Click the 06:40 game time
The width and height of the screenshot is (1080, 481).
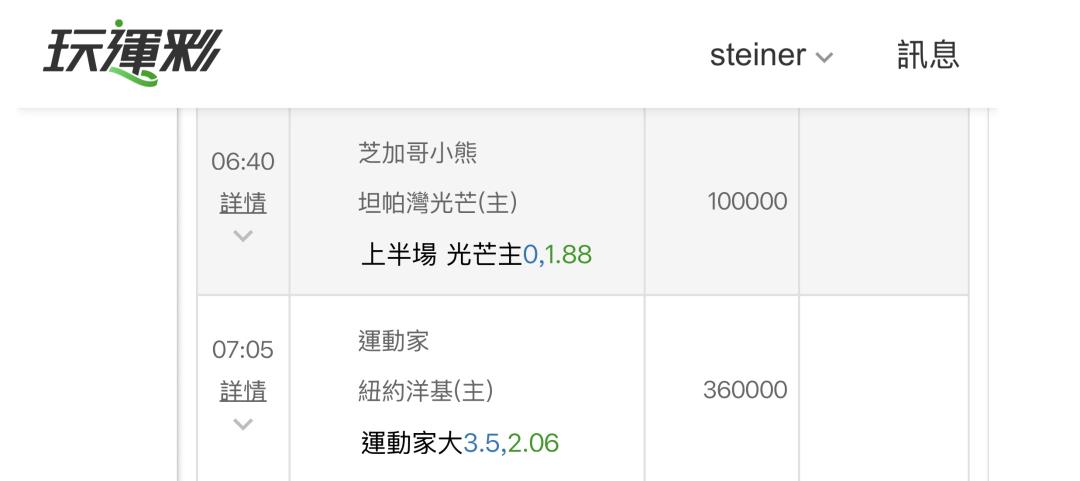(x=243, y=162)
